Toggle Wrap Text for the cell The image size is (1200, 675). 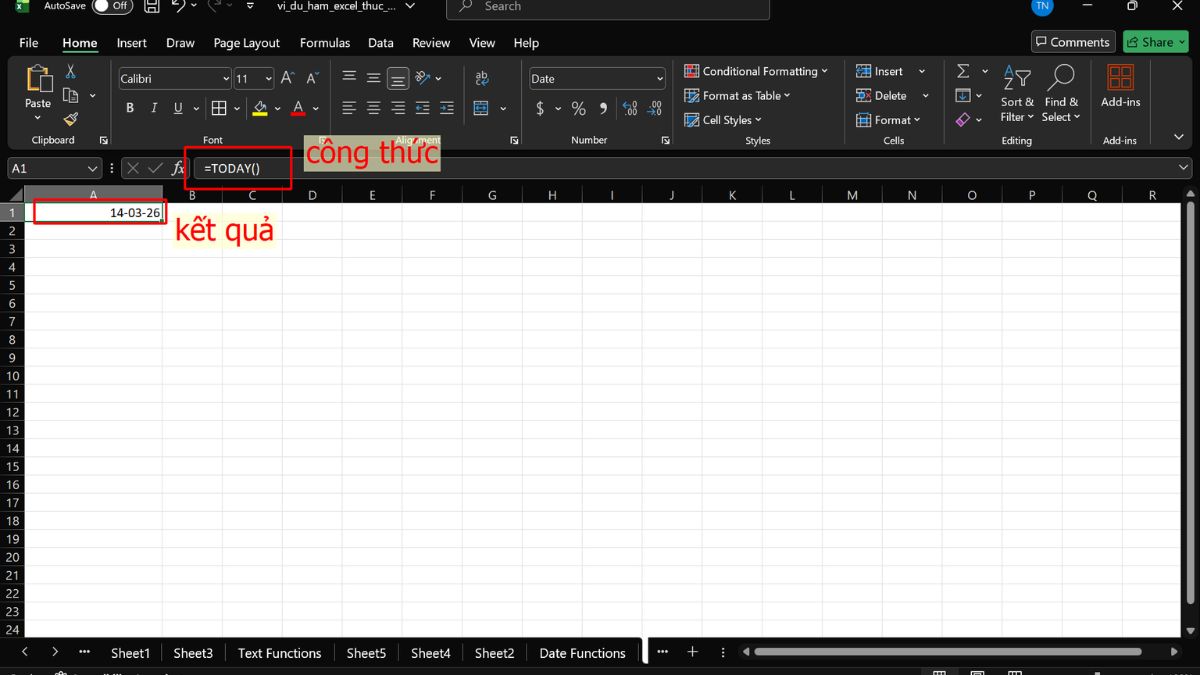482,78
